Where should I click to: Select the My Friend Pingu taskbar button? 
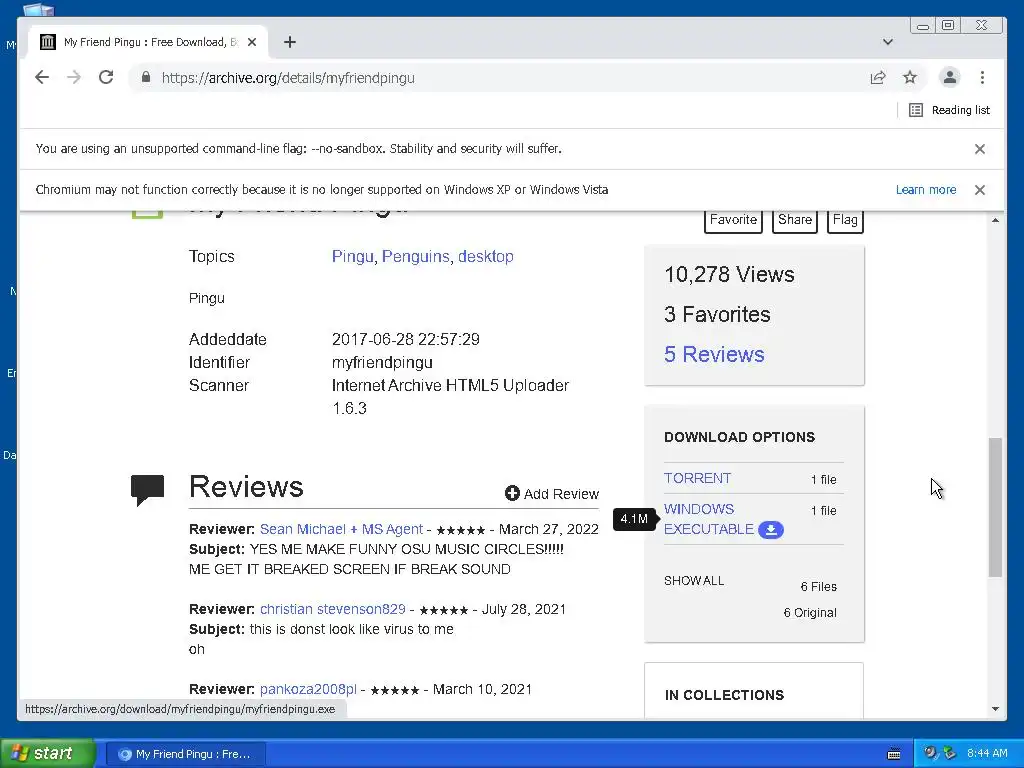(186, 754)
